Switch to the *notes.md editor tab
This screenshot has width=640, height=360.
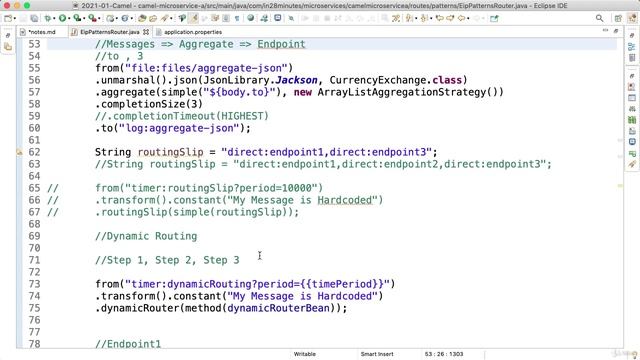[x=42, y=32]
